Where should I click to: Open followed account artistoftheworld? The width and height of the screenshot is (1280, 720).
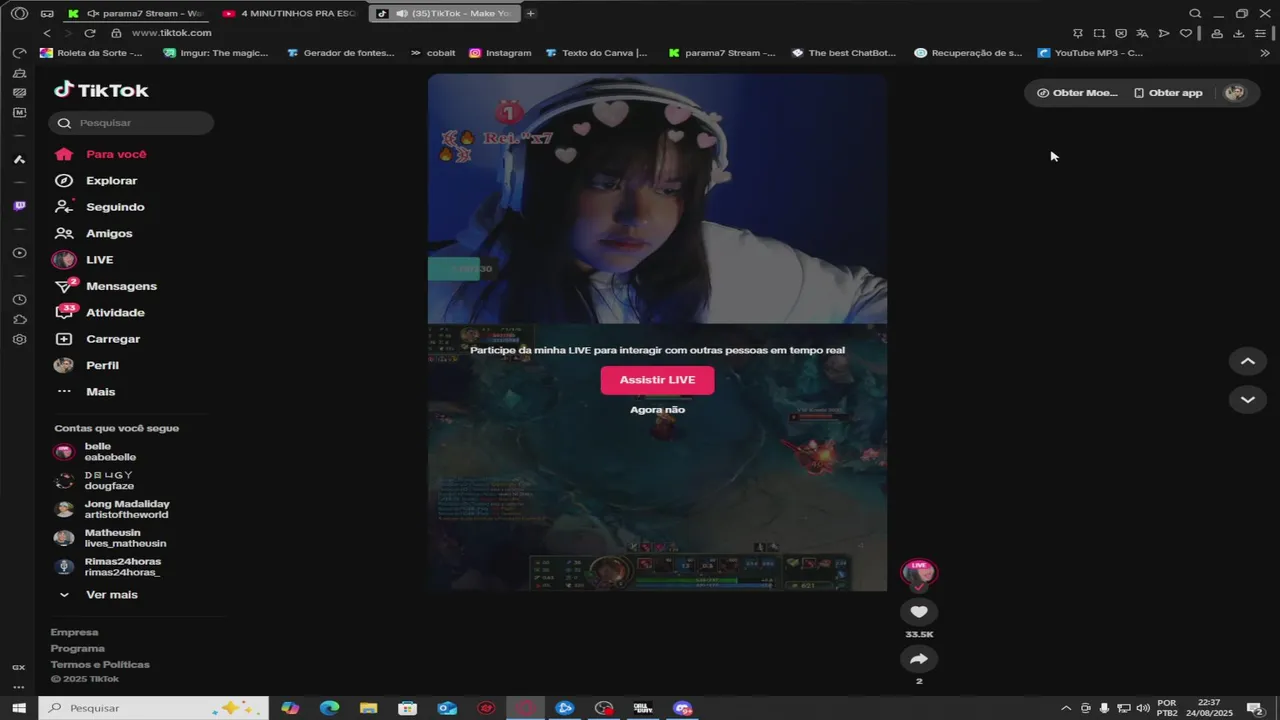111,510
